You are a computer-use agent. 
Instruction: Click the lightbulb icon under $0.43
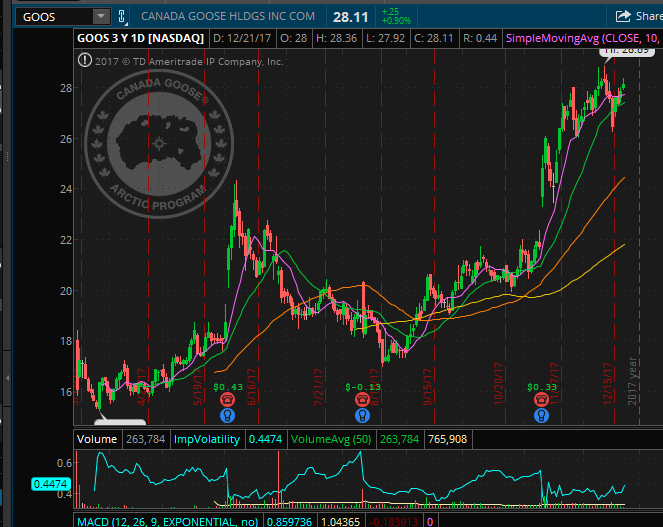(227, 415)
